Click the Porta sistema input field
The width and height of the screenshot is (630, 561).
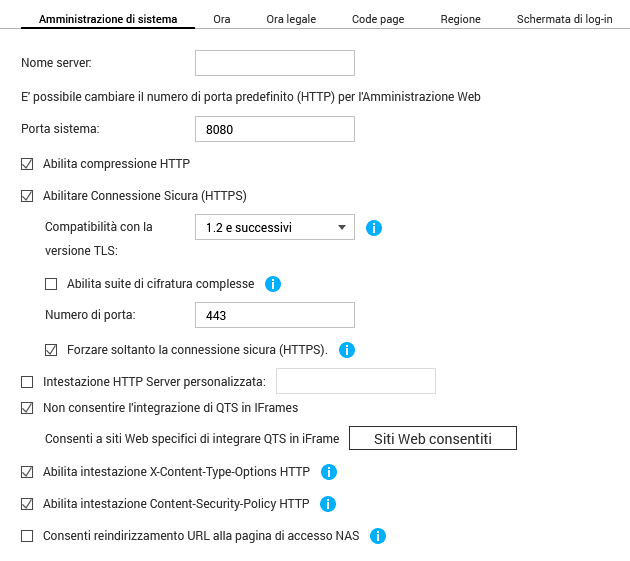(x=275, y=129)
